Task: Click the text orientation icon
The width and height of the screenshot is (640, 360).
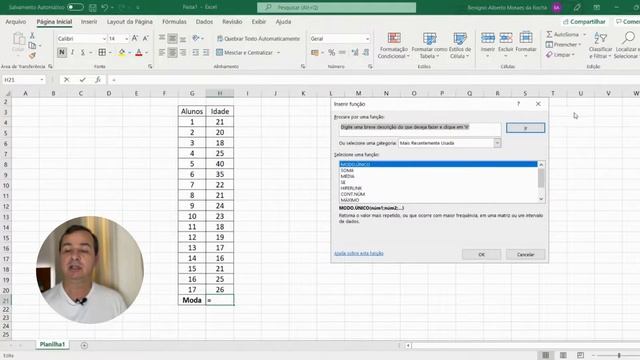Action: click(x=196, y=38)
